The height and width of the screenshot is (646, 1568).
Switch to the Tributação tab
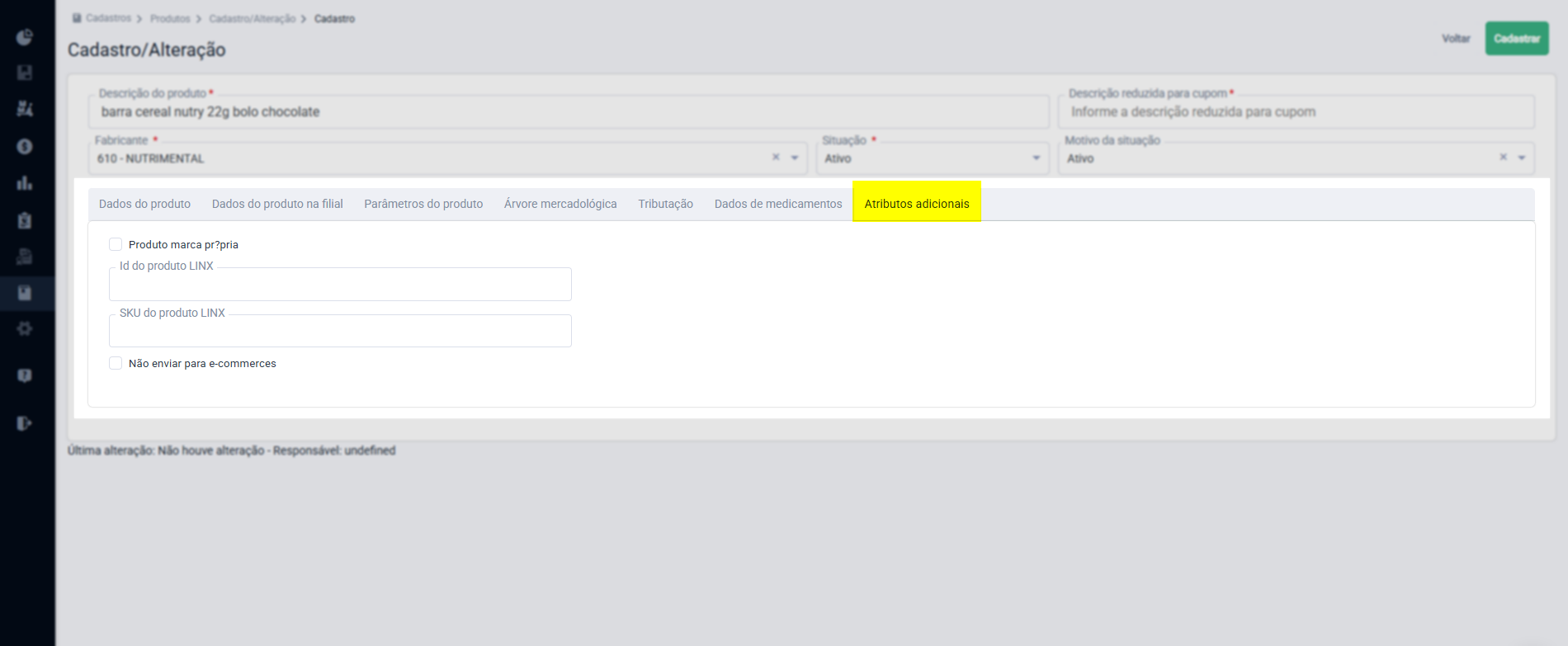coord(665,204)
